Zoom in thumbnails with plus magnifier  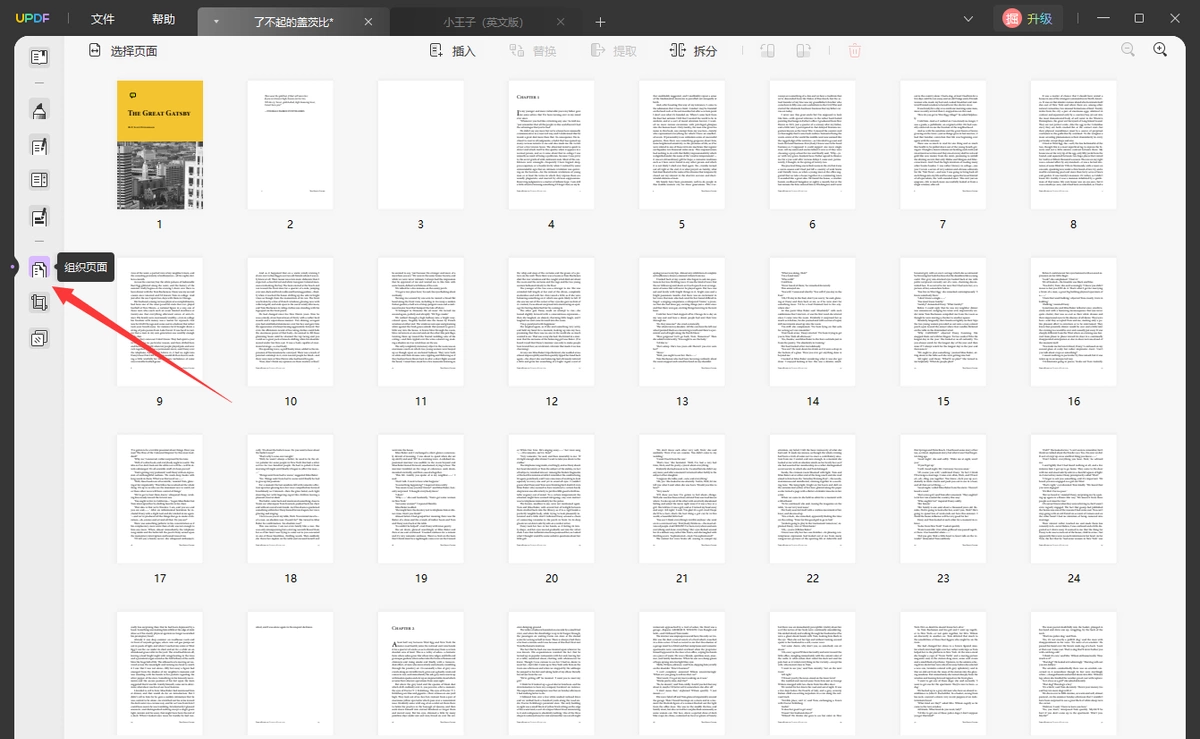coord(1160,50)
